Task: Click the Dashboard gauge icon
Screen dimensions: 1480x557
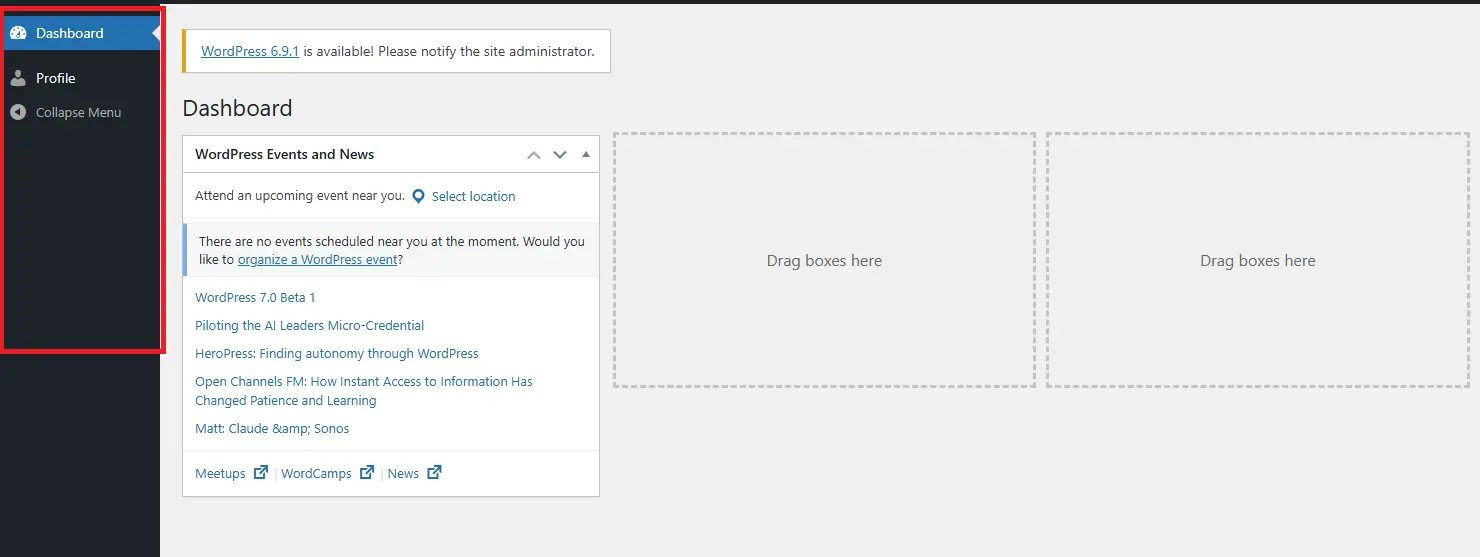Action: [x=18, y=33]
